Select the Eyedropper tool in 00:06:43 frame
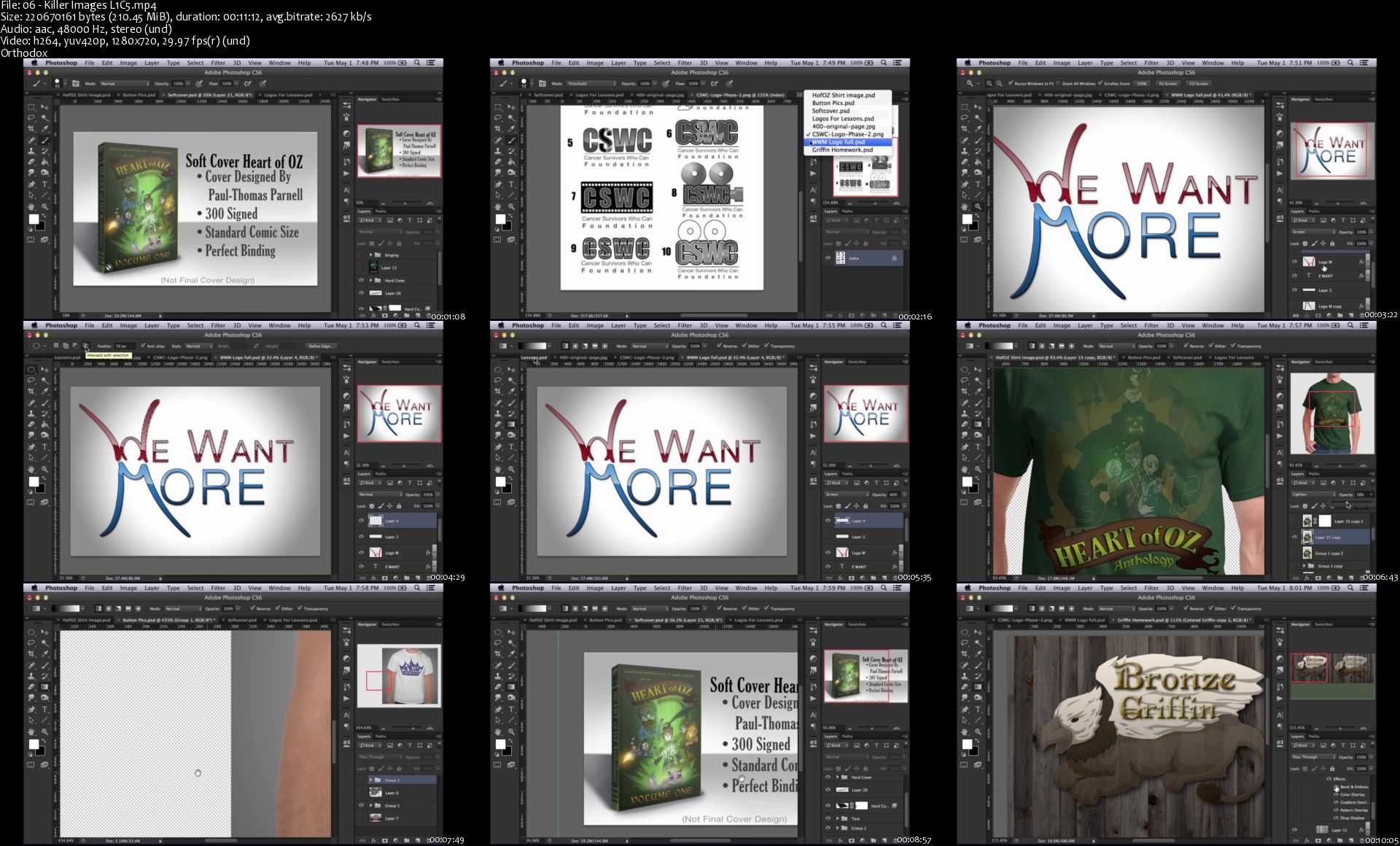Viewport: 1400px width, 846px height. coord(978,392)
